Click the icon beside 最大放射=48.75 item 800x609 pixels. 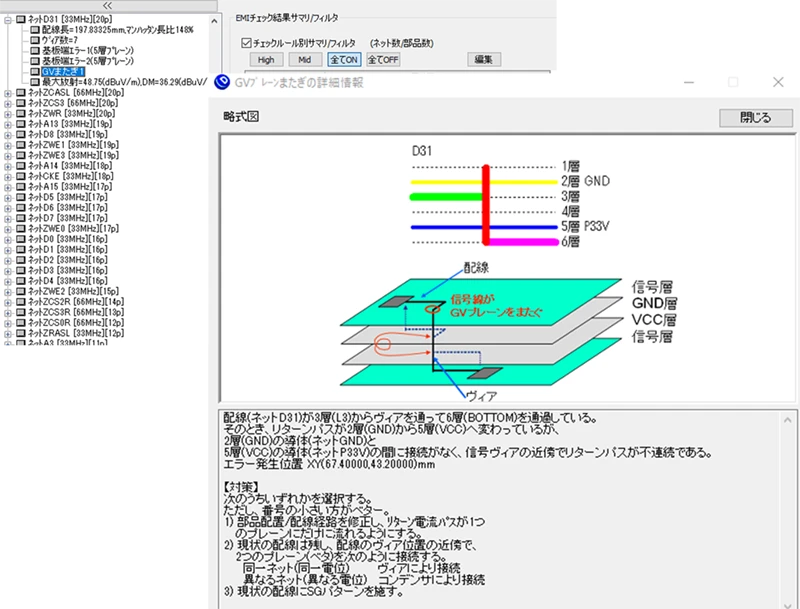[x=34, y=82]
